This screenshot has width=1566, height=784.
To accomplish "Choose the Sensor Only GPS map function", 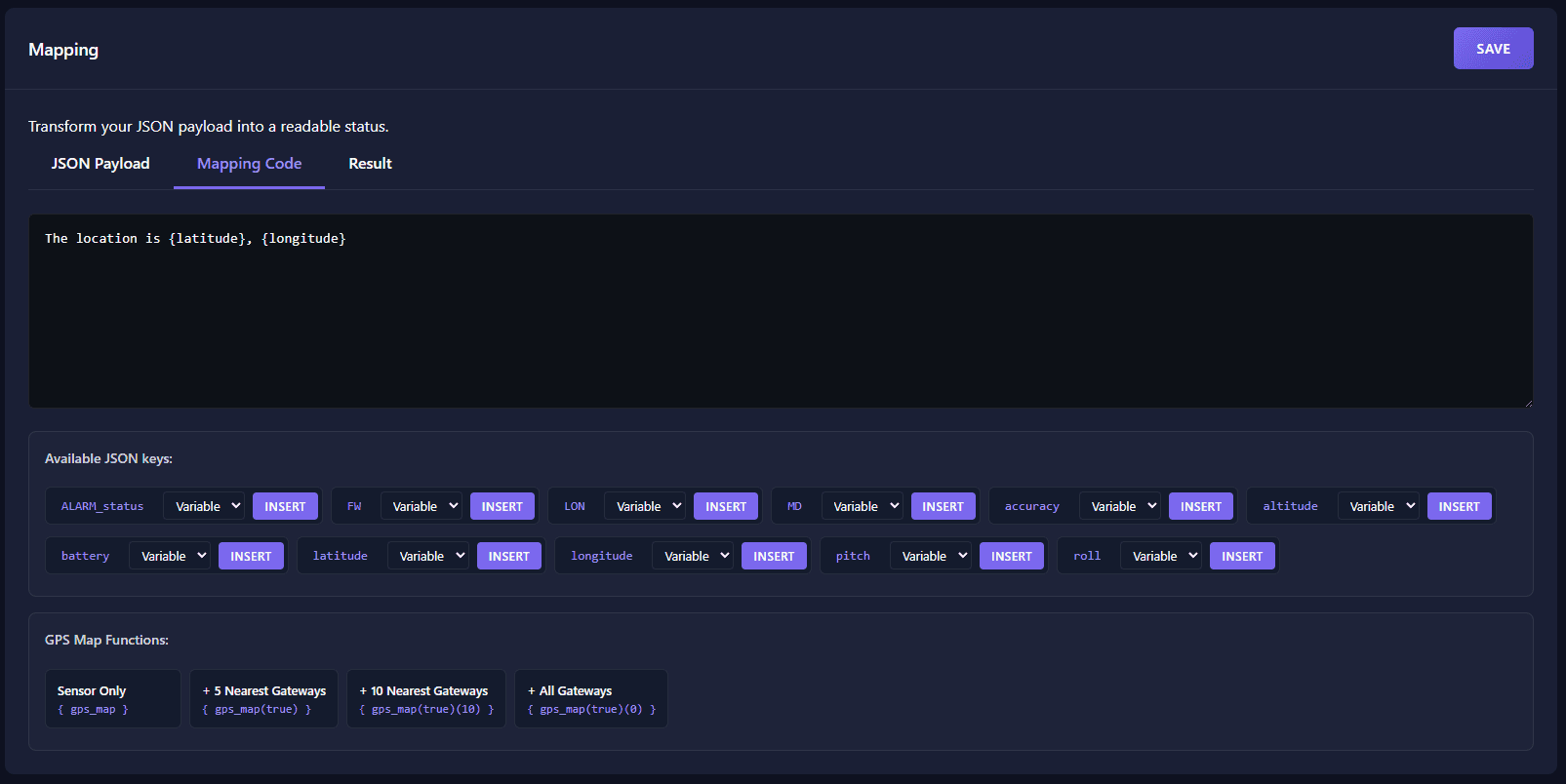I will [x=112, y=698].
